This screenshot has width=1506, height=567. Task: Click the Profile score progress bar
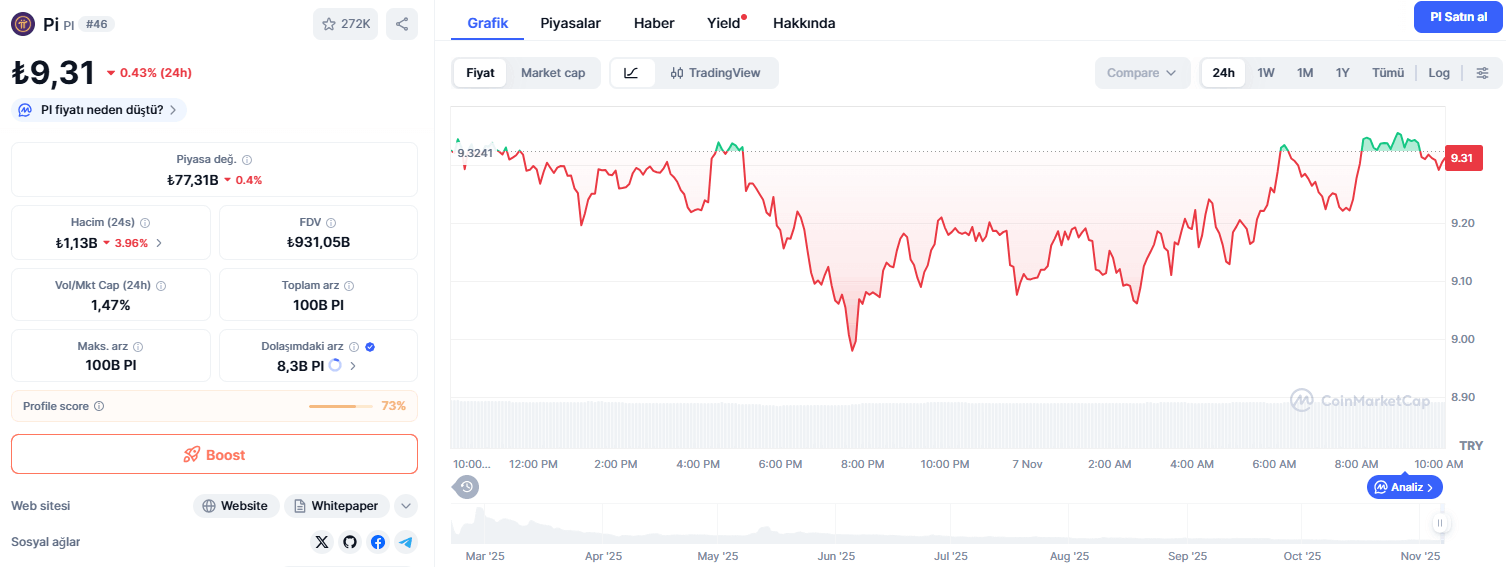point(341,406)
